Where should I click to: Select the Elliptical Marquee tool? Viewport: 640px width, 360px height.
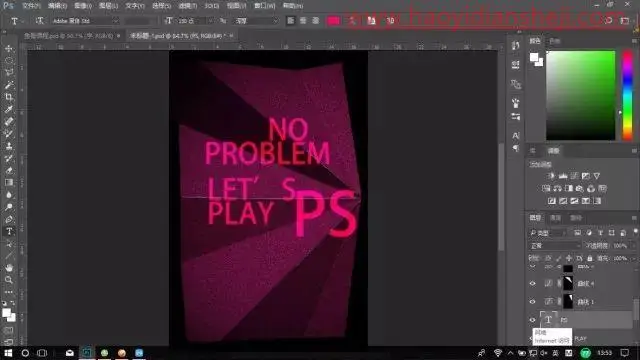(9, 60)
